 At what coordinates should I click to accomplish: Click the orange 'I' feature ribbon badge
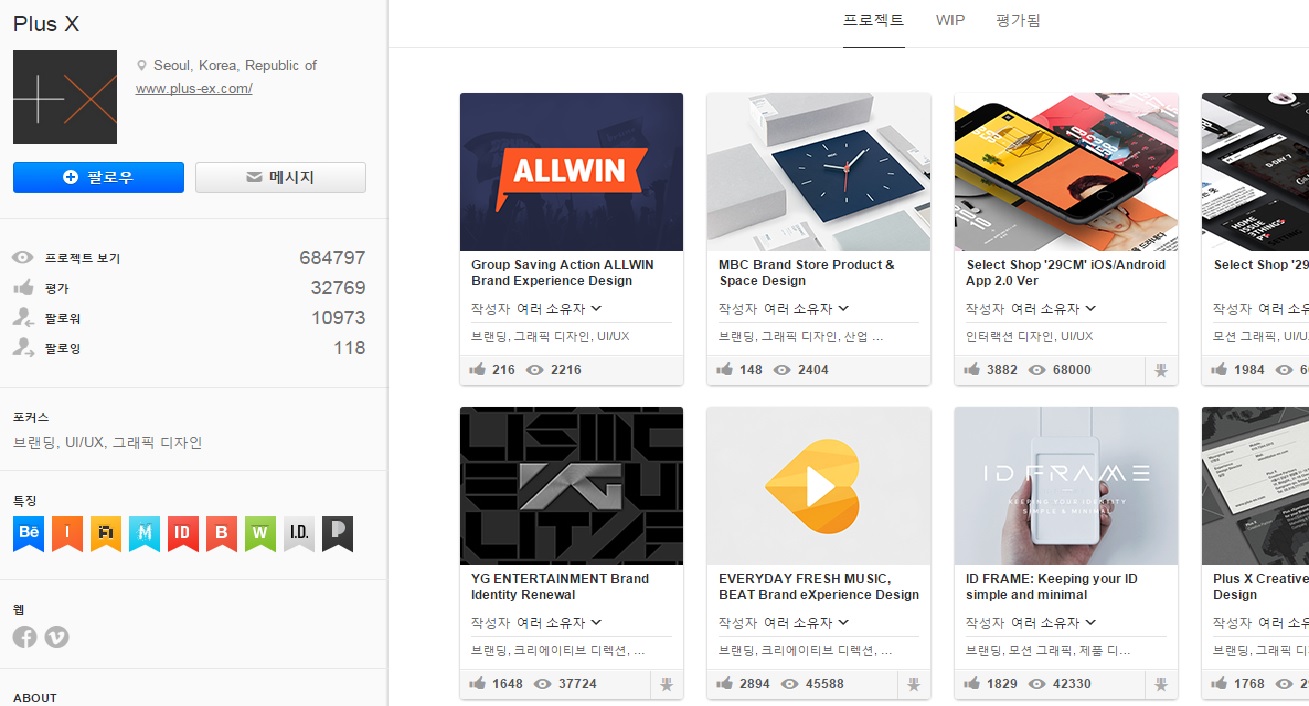point(67,533)
